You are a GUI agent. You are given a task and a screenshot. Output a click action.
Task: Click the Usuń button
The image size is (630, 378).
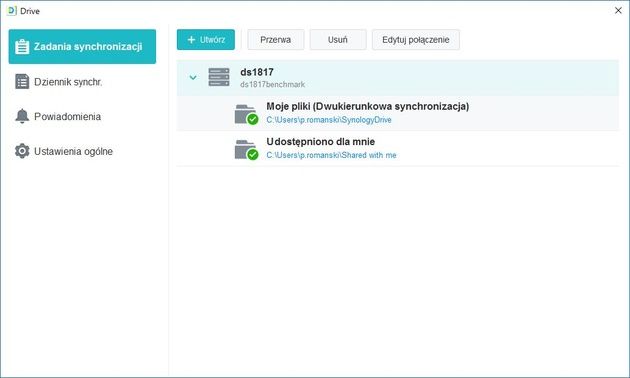coord(338,39)
